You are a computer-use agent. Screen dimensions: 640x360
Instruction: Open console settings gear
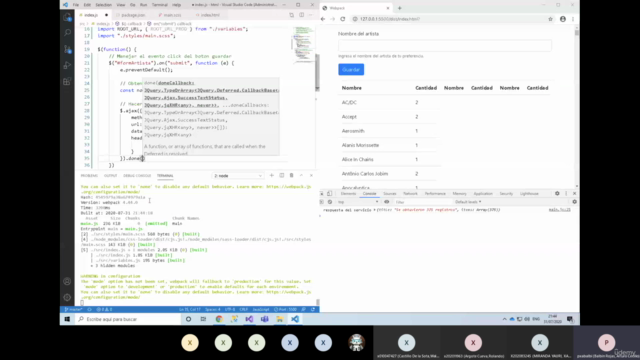click(x=574, y=202)
